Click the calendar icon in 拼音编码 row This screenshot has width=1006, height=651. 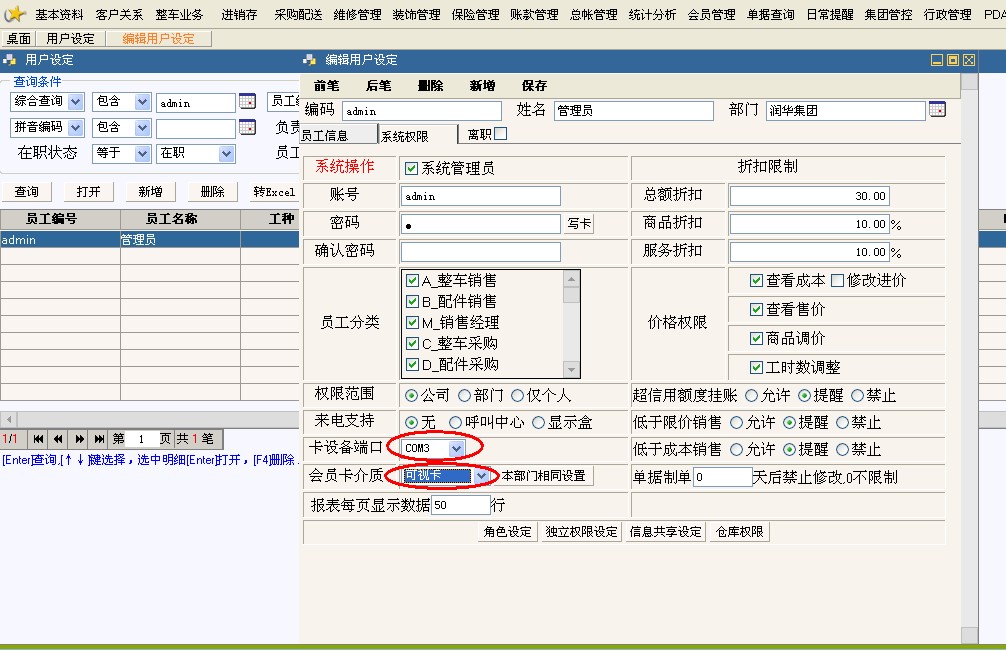pos(247,128)
